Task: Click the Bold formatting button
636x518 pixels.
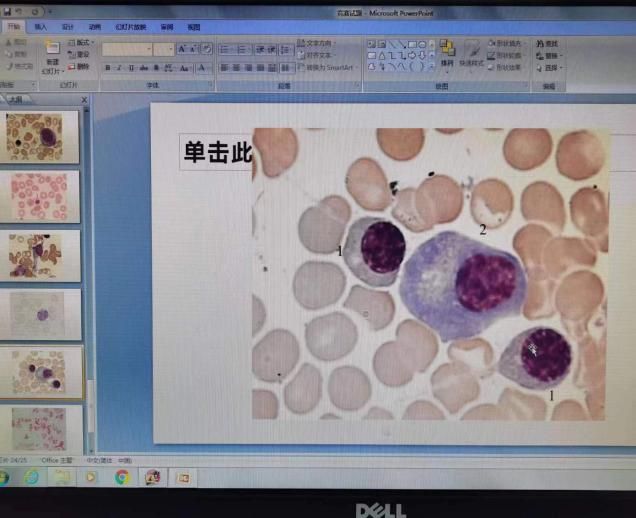Action: point(107,68)
